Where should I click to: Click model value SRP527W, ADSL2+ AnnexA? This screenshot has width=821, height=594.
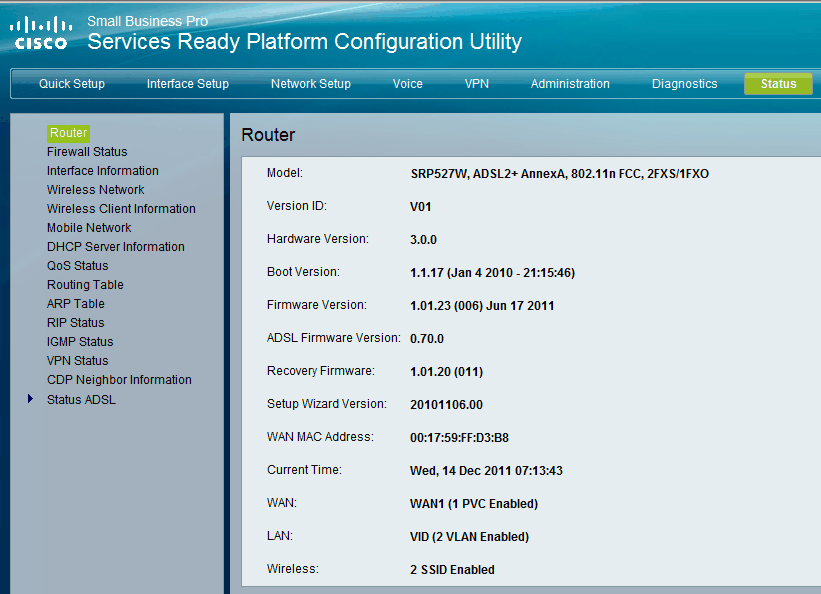[x=559, y=174]
